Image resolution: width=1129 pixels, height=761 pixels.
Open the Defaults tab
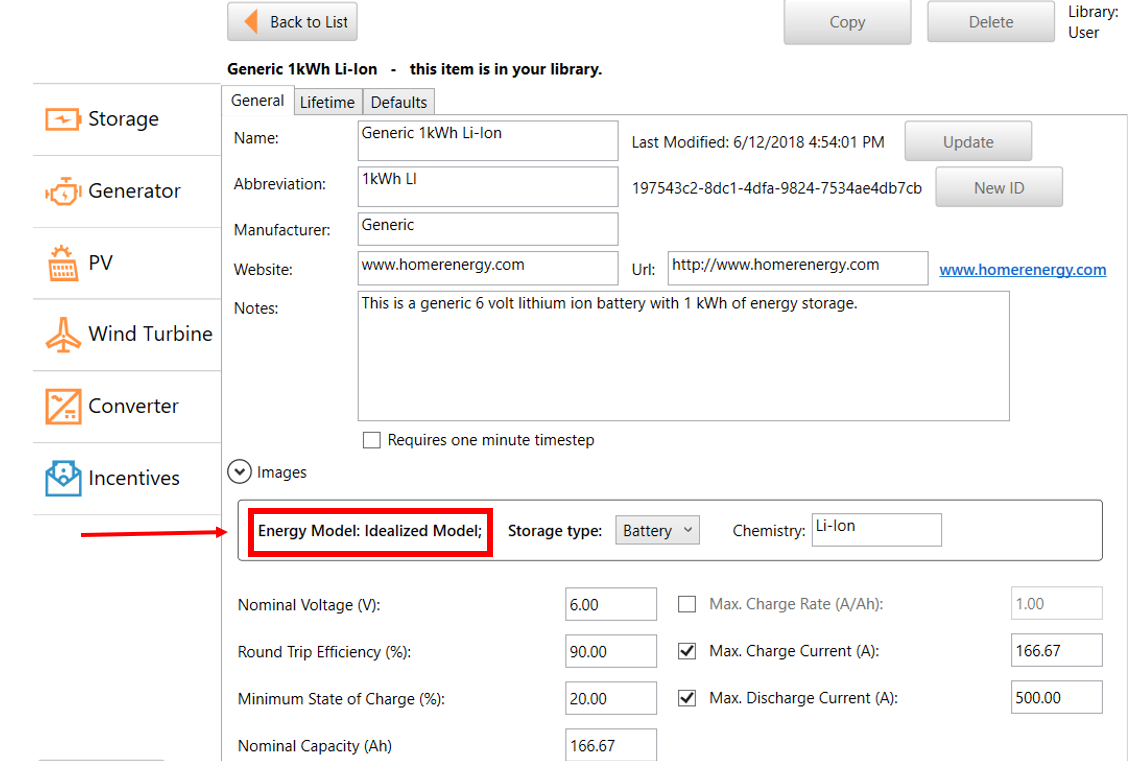point(398,102)
